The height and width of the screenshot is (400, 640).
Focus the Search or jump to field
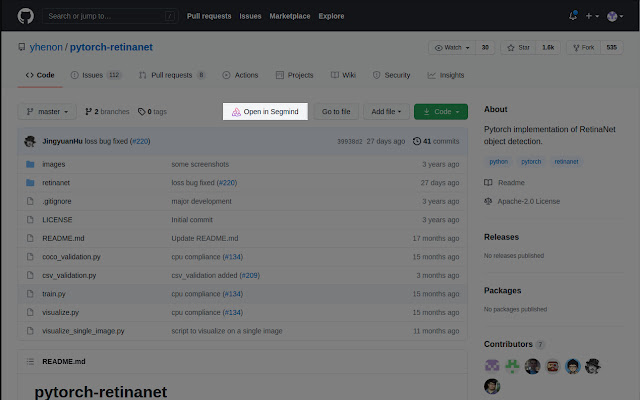tap(110, 16)
